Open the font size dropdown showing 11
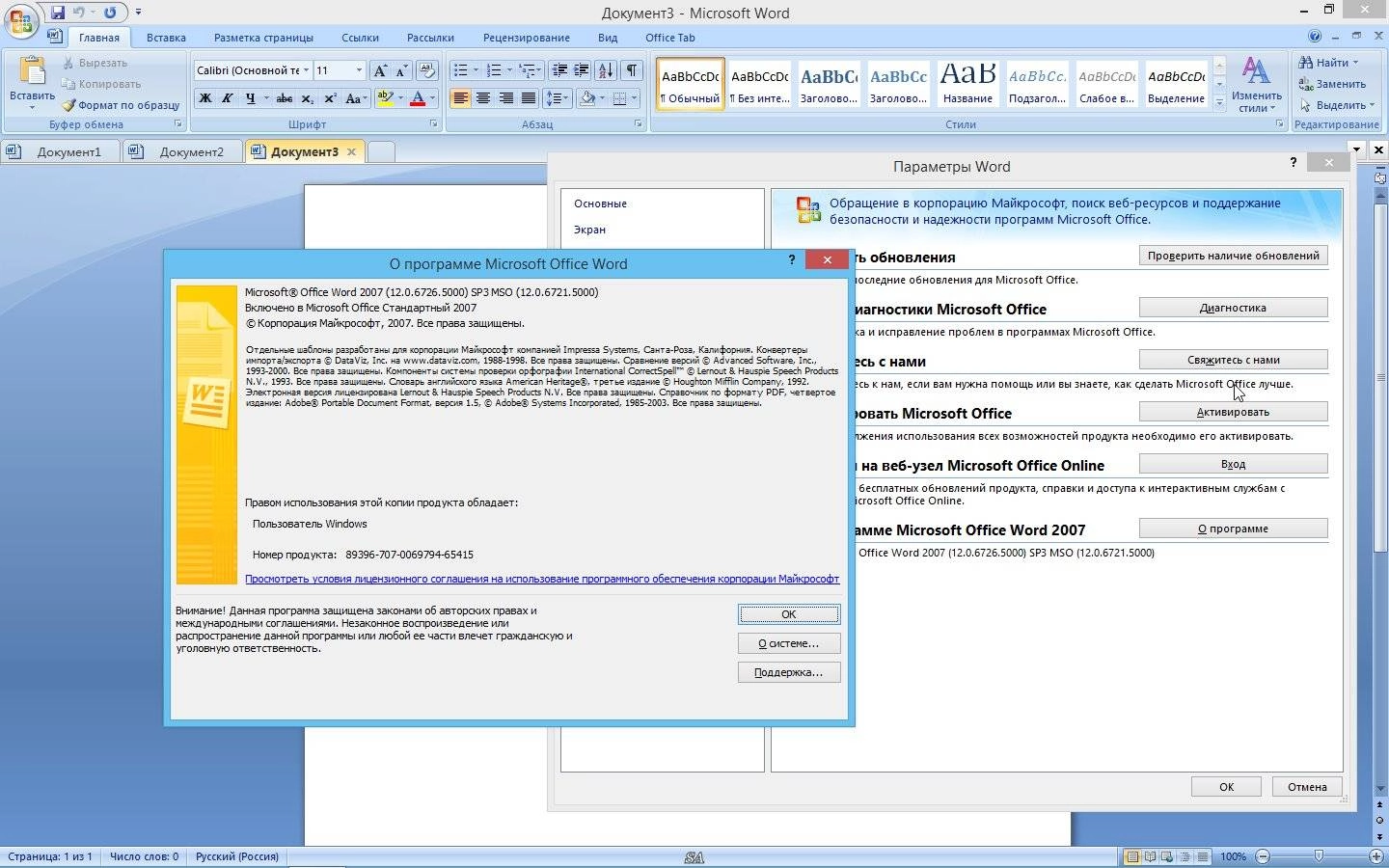 click(x=359, y=70)
